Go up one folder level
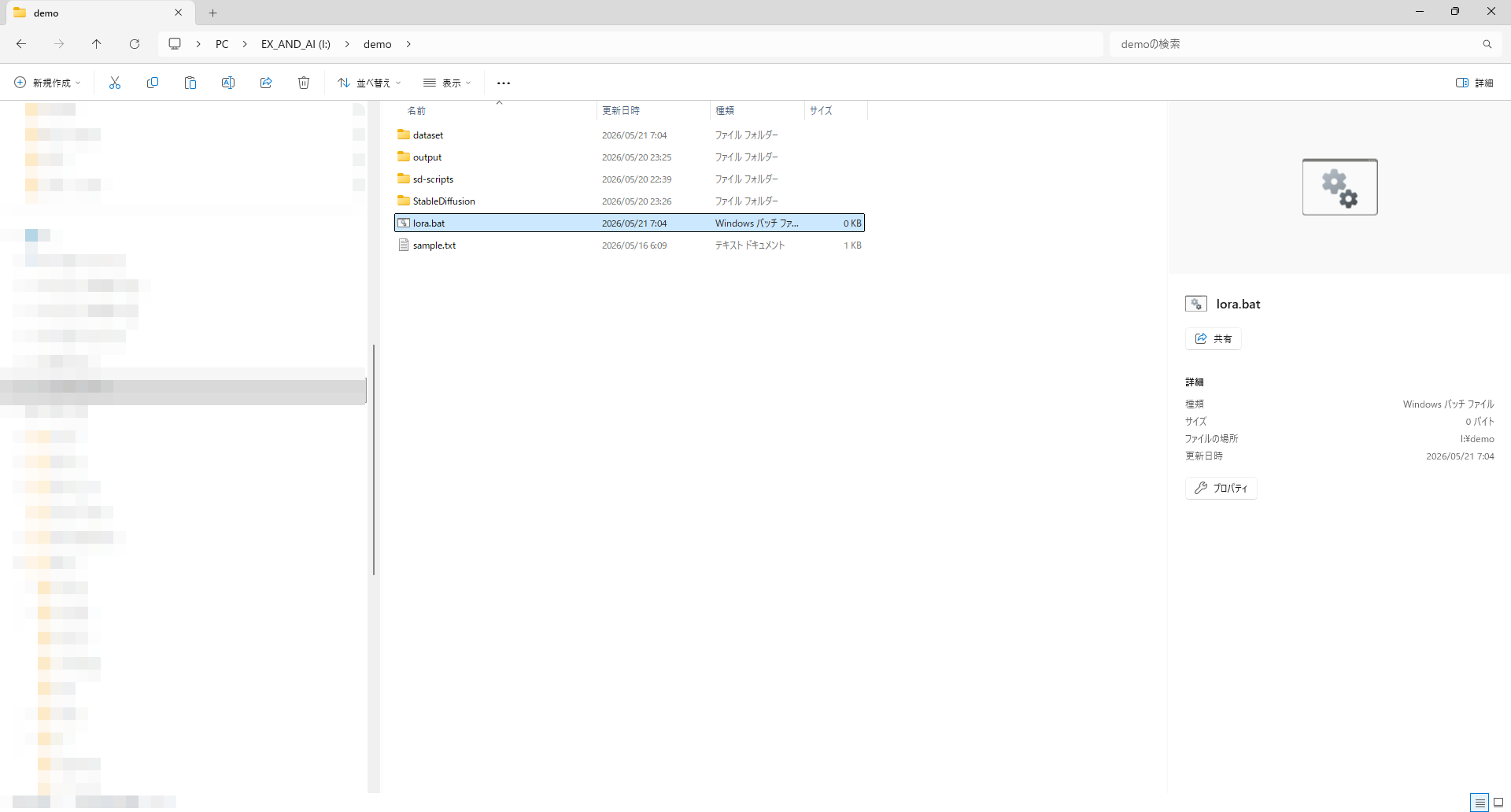Image resolution: width=1511 pixels, height=812 pixels. pos(96,44)
